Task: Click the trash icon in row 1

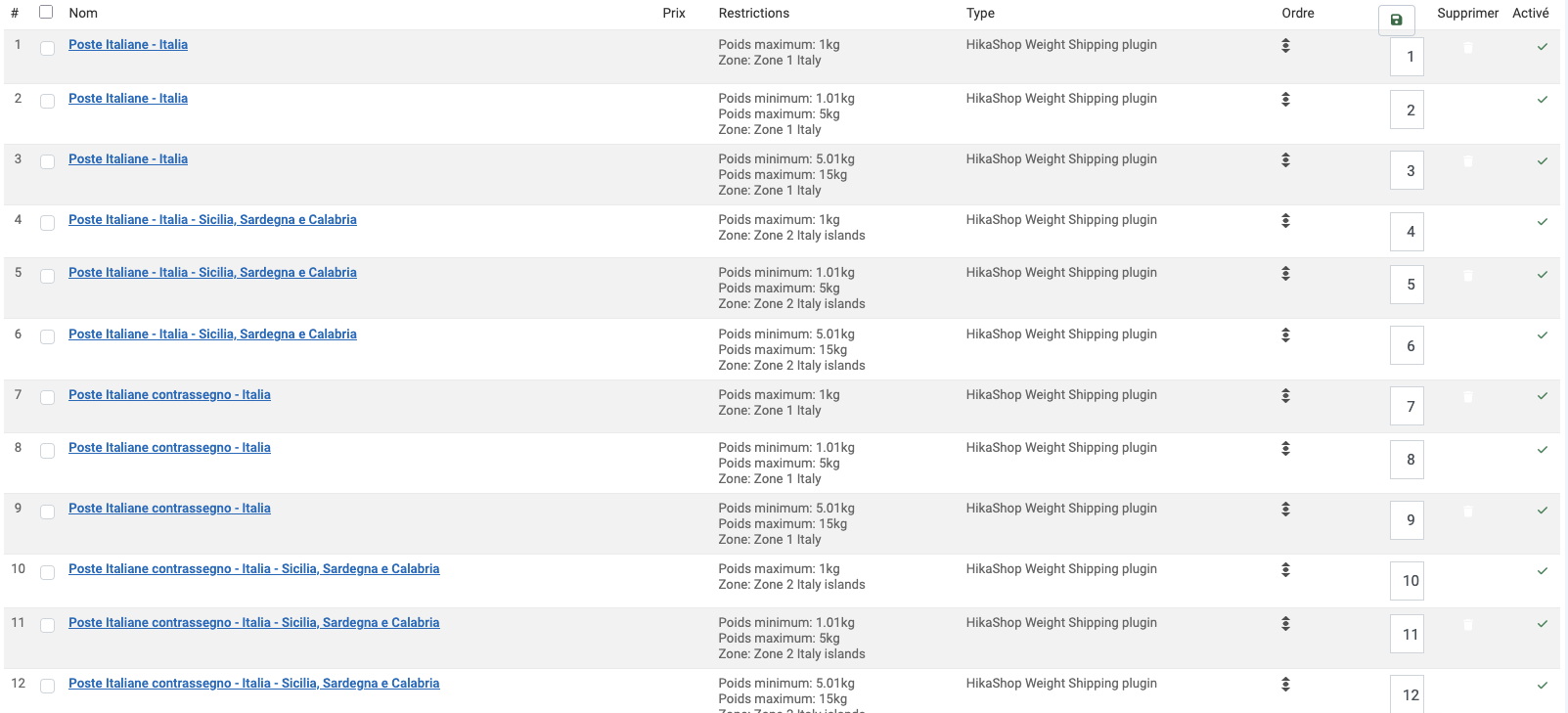Action: point(1467,47)
